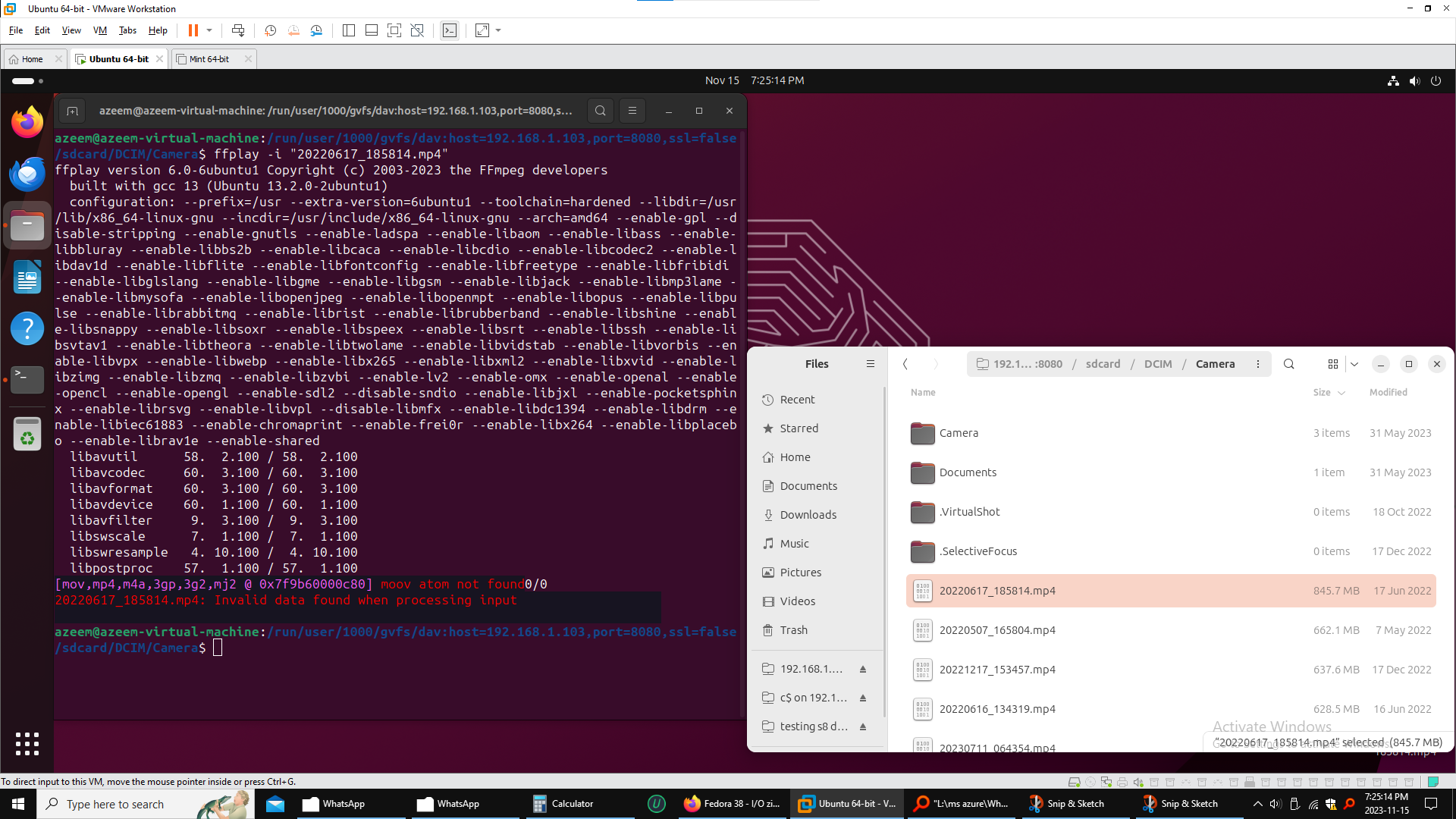Launch Thunderbird Mail from the dock

[x=27, y=174]
